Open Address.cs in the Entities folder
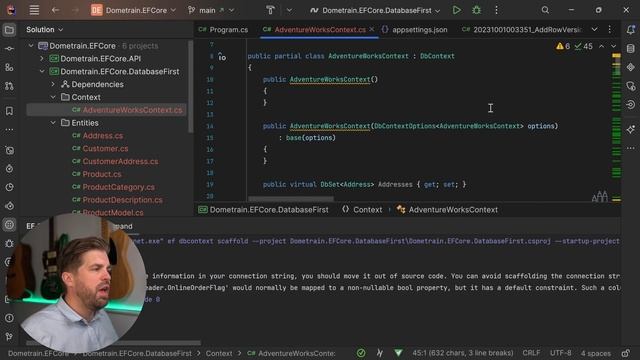This screenshot has height=360, width=640. (x=102, y=136)
